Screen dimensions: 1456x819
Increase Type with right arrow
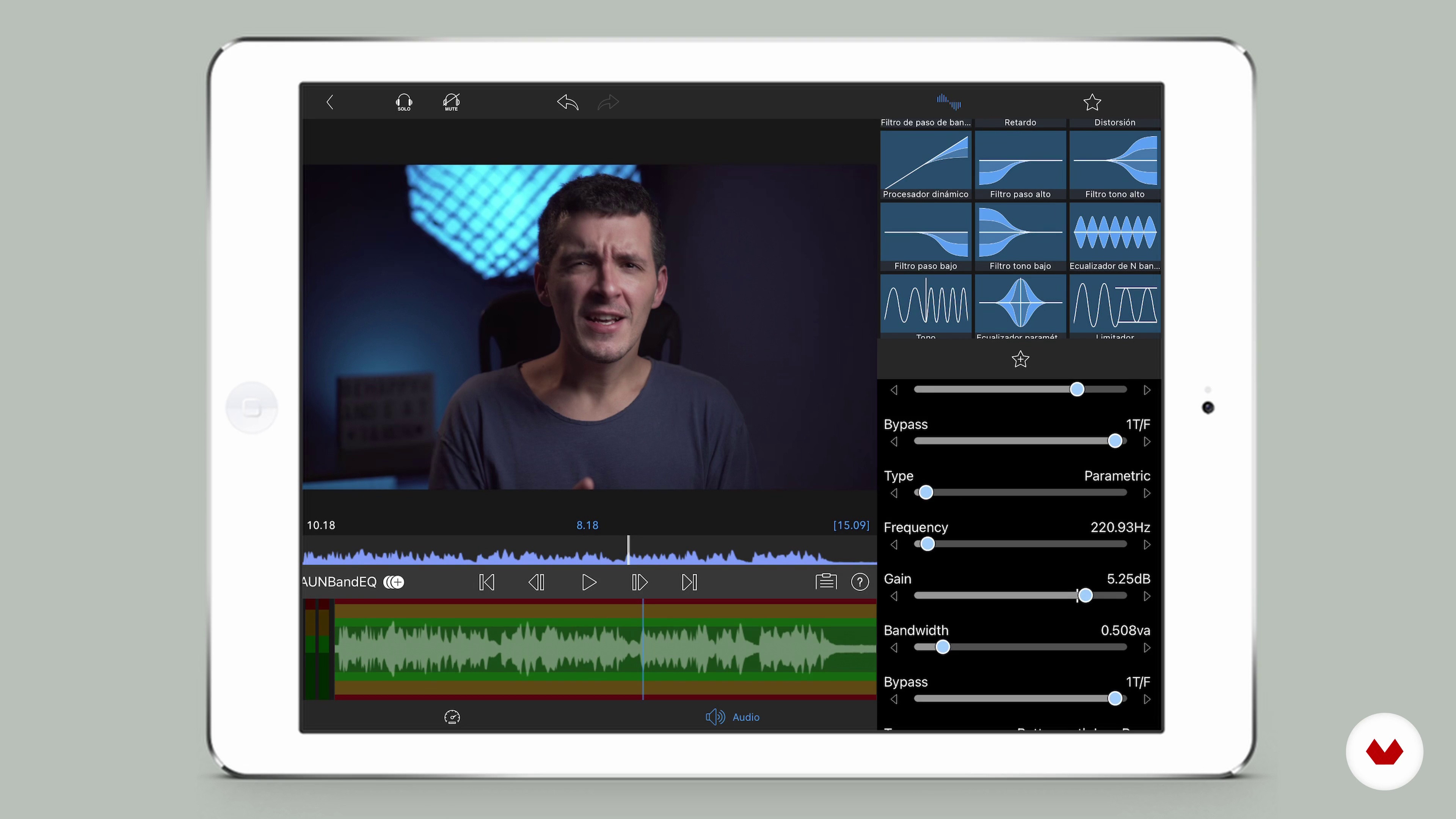coord(1147,493)
